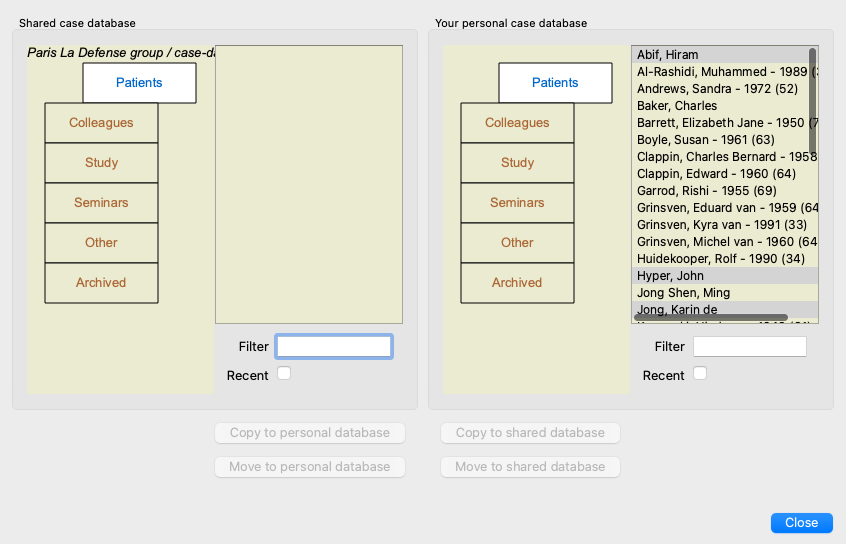The height and width of the screenshot is (544, 846).
Task: Click Move to personal database button
Action: pos(310,467)
